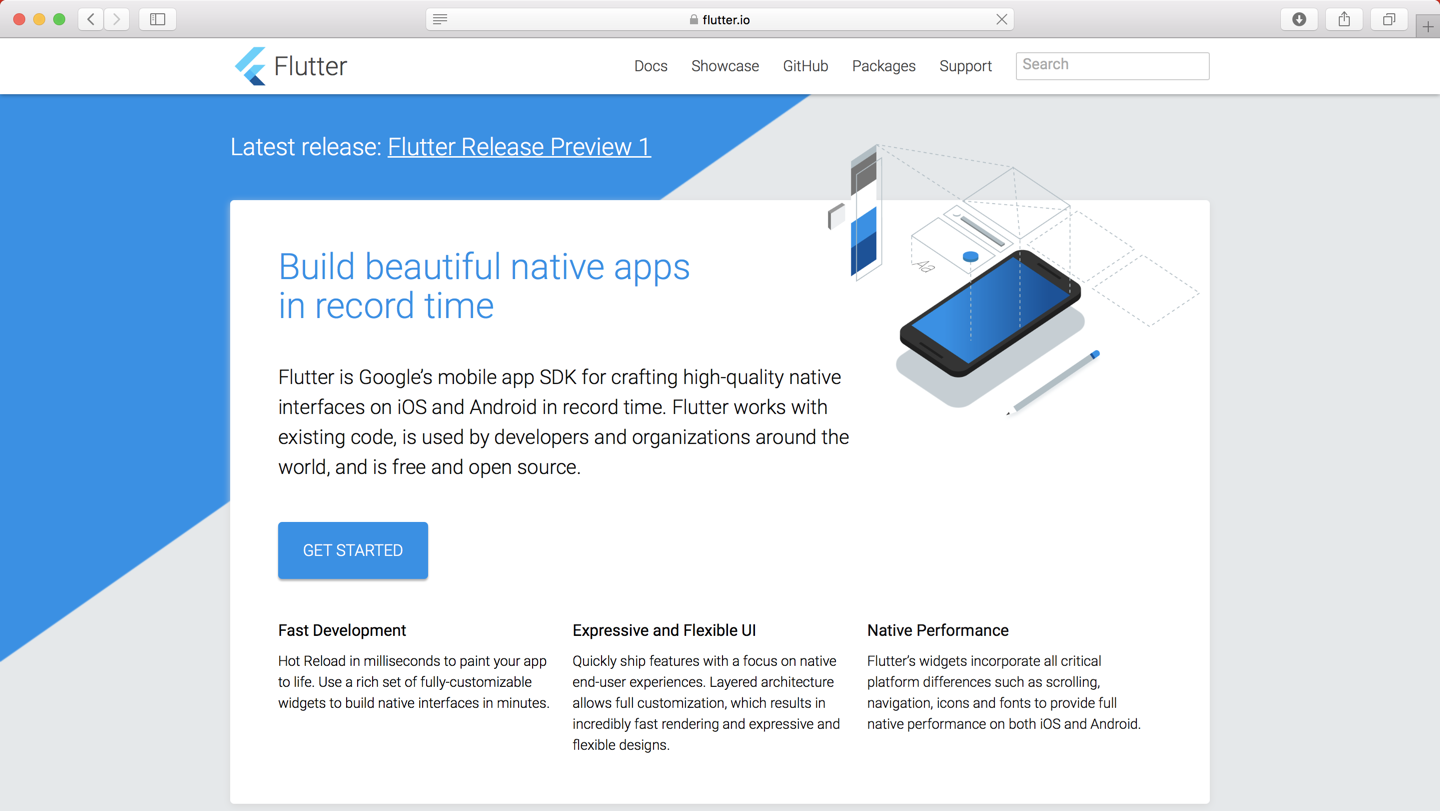1440x811 pixels.
Task: Stop loading with the address bar X
Action: point(1001,19)
